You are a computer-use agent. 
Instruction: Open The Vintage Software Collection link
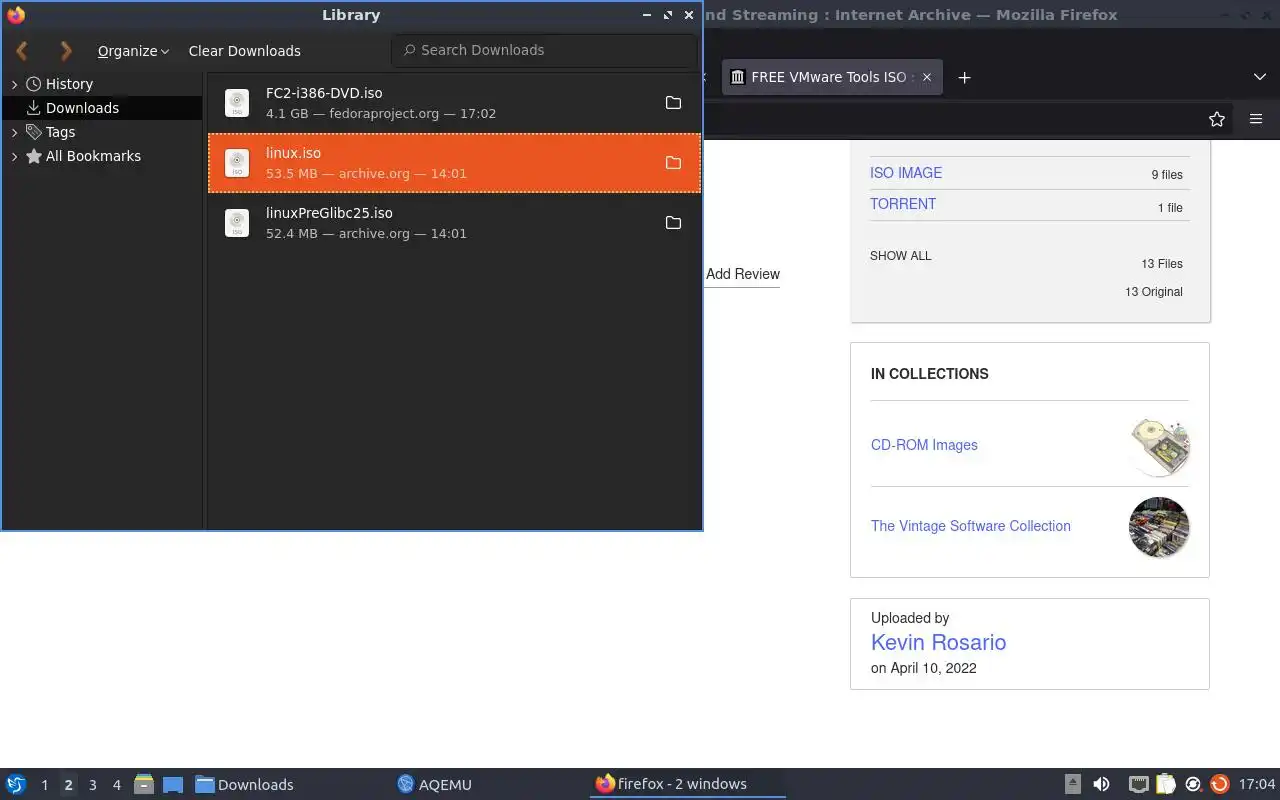(970, 526)
